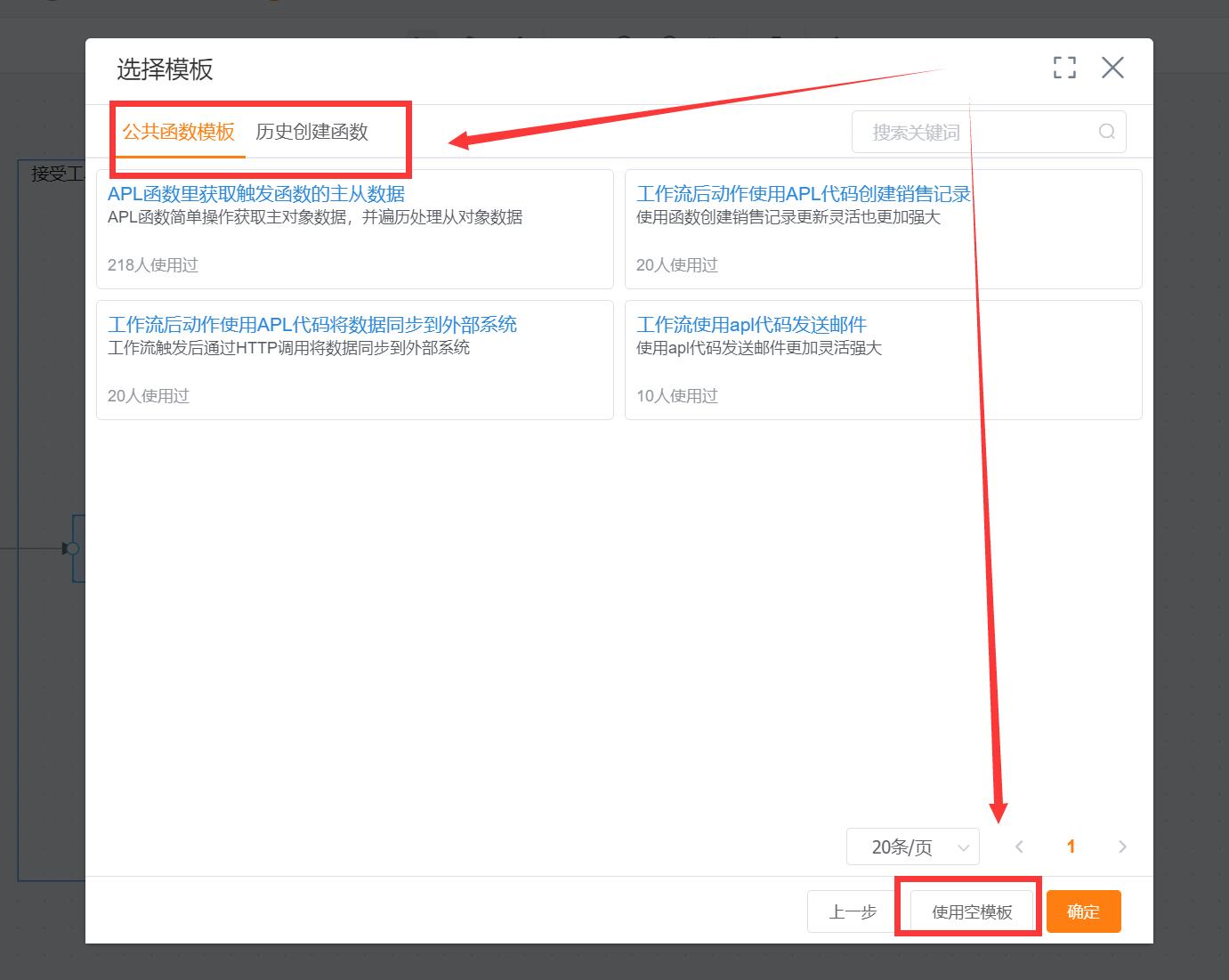Select page number 1
This screenshot has width=1229, height=980.
1071,846
